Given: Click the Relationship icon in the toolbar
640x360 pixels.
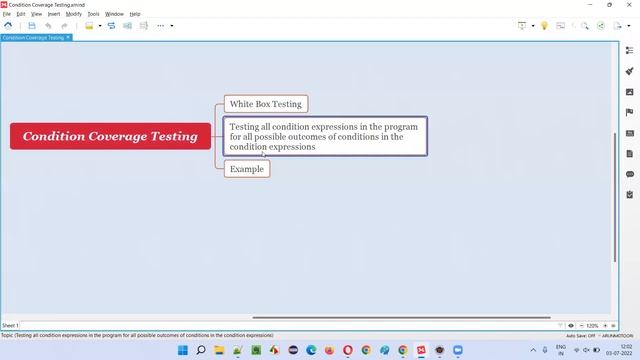Looking at the screenshot, I should tap(111, 26).
